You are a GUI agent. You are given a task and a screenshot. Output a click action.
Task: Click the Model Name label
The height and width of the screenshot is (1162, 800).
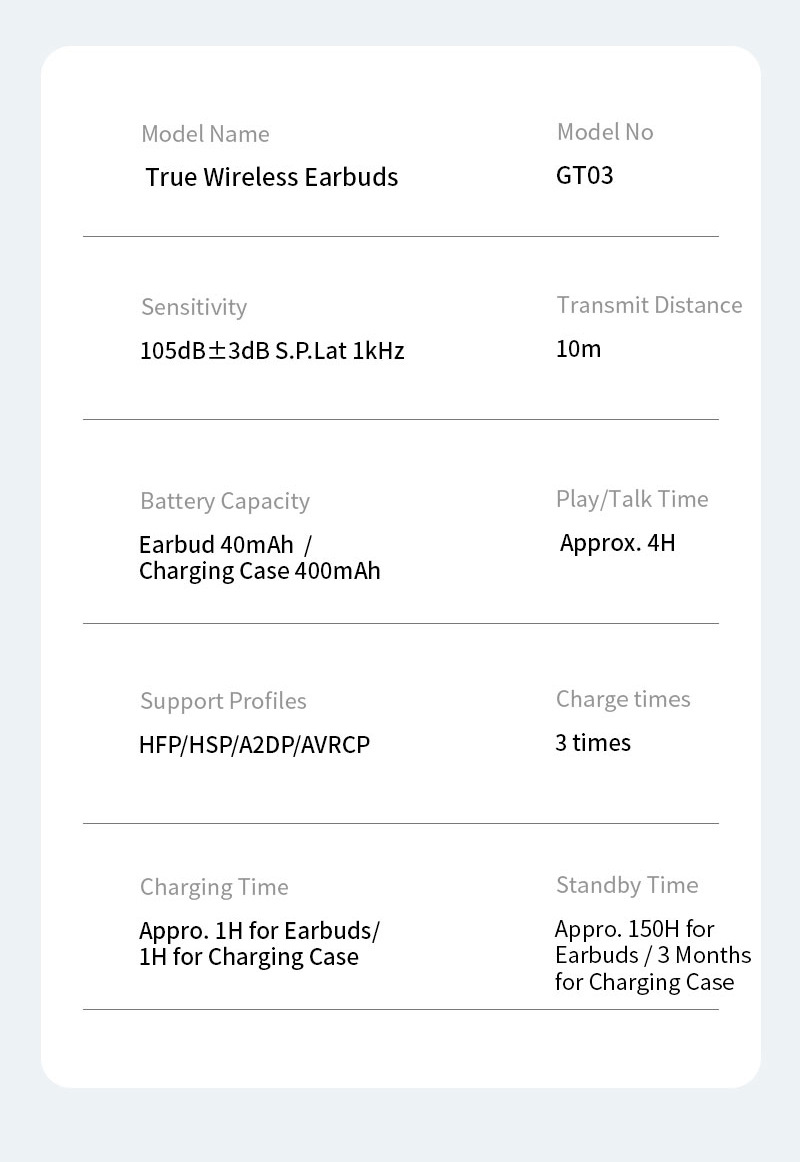click(205, 134)
